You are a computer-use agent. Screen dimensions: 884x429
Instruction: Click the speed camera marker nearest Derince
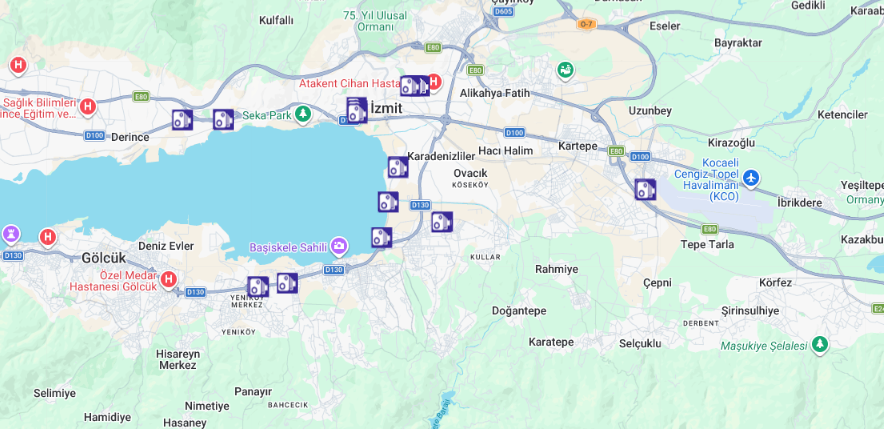[182, 120]
